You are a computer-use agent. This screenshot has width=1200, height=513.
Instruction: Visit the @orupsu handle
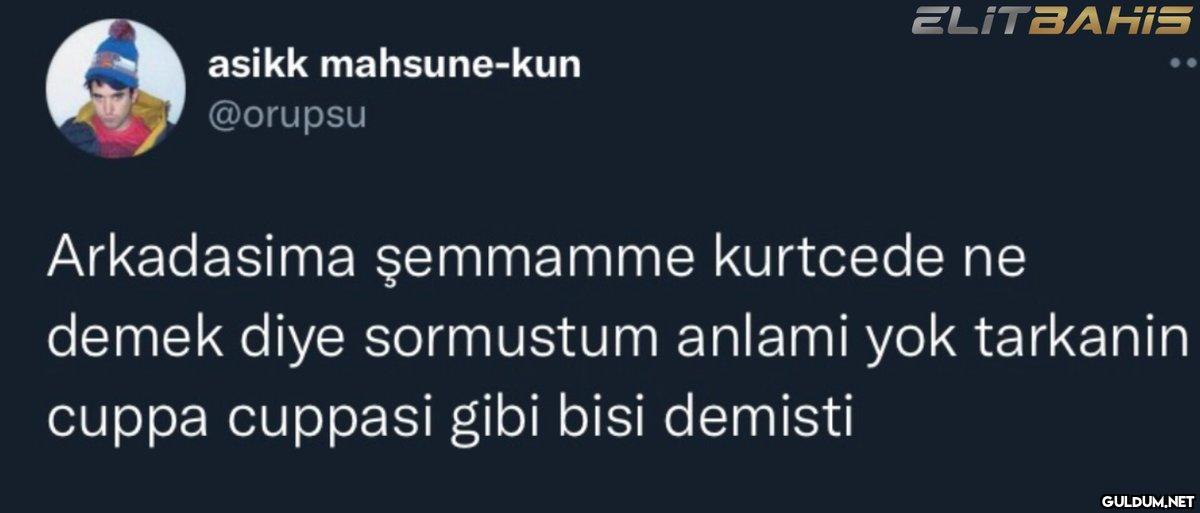pos(287,116)
